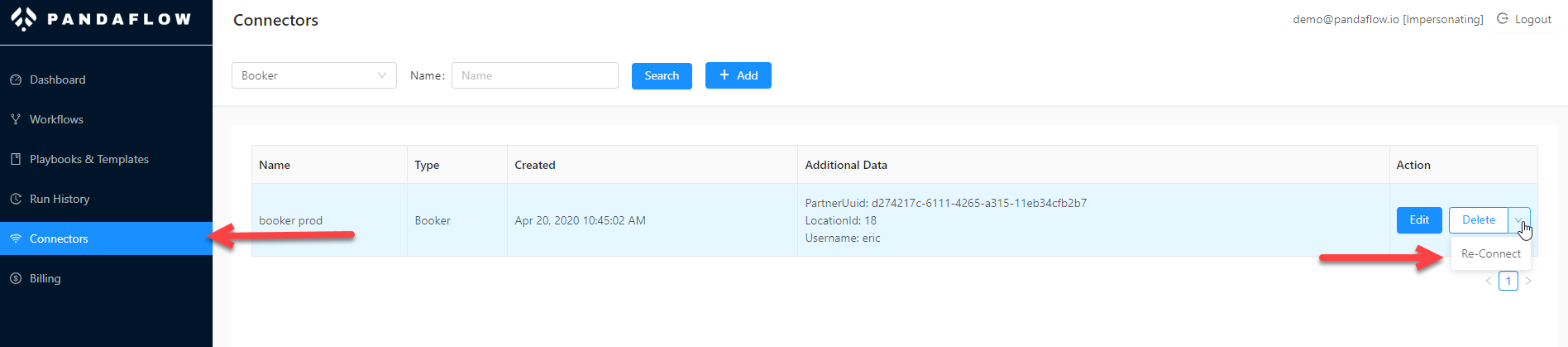Expand the arrow next to Delete button
1568x347 pixels.
(x=1519, y=220)
